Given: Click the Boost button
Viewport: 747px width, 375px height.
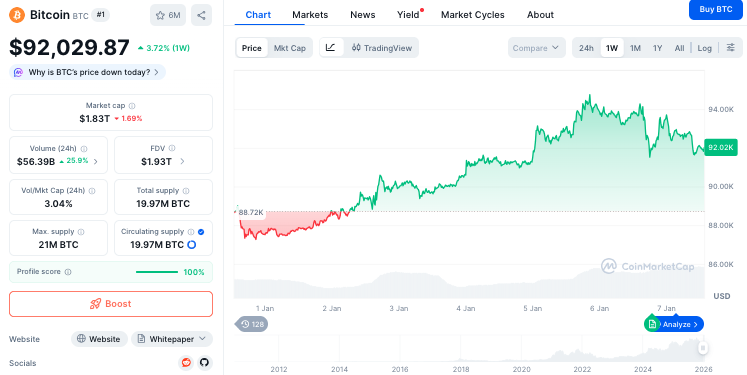Looking at the screenshot, I should (x=111, y=304).
